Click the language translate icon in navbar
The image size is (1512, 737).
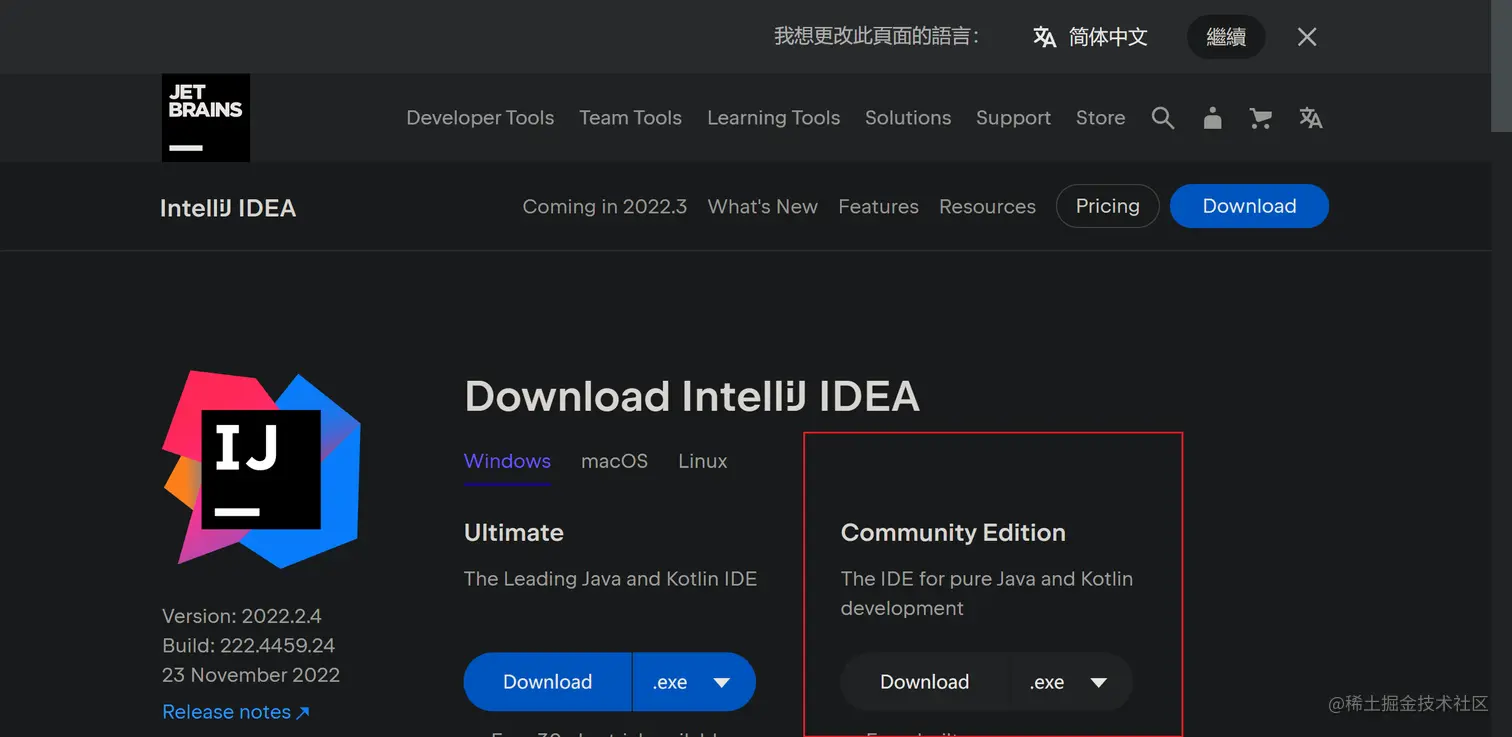[x=1311, y=118]
